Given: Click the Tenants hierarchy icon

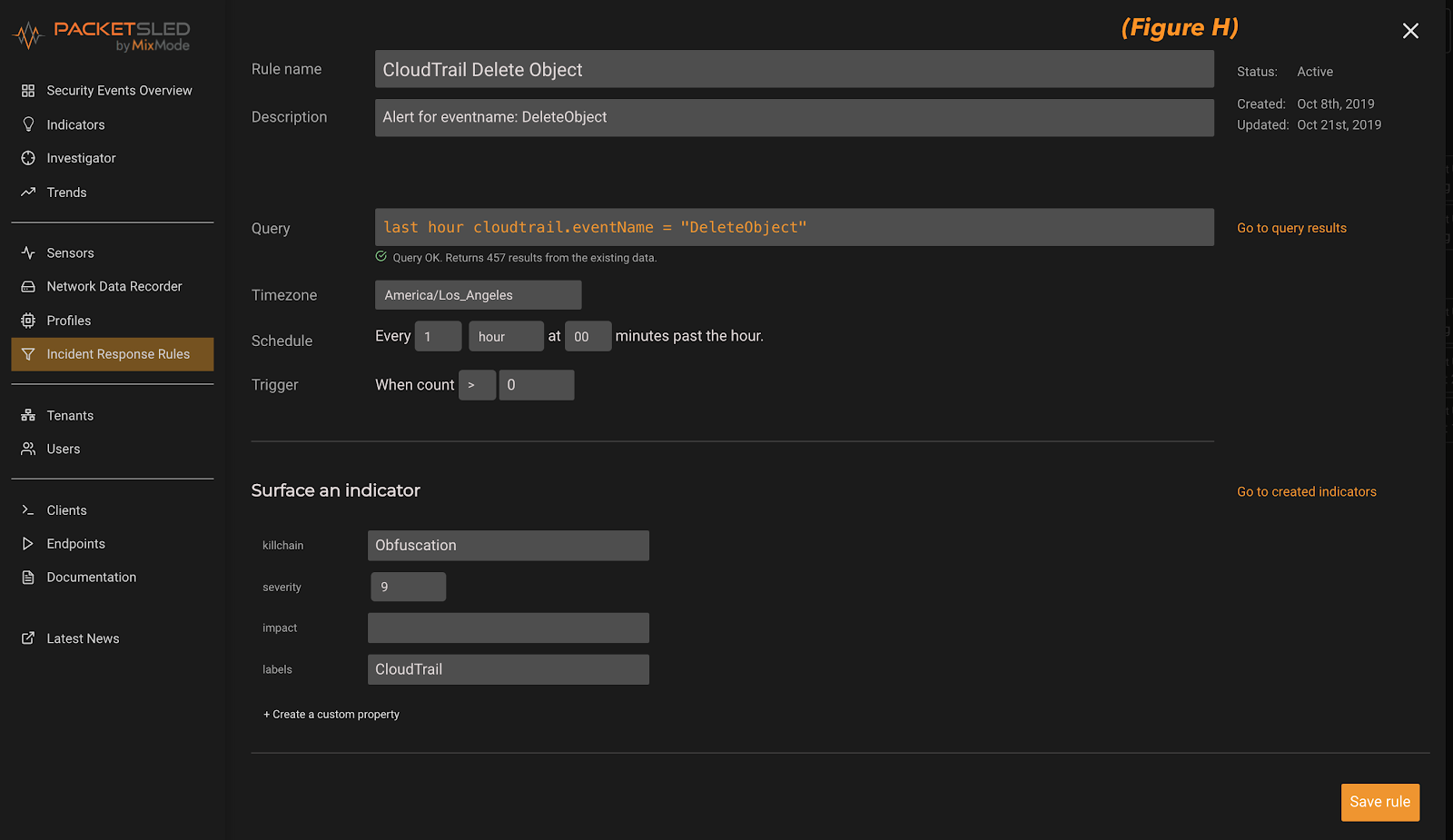Looking at the screenshot, I should coord(28,415).
